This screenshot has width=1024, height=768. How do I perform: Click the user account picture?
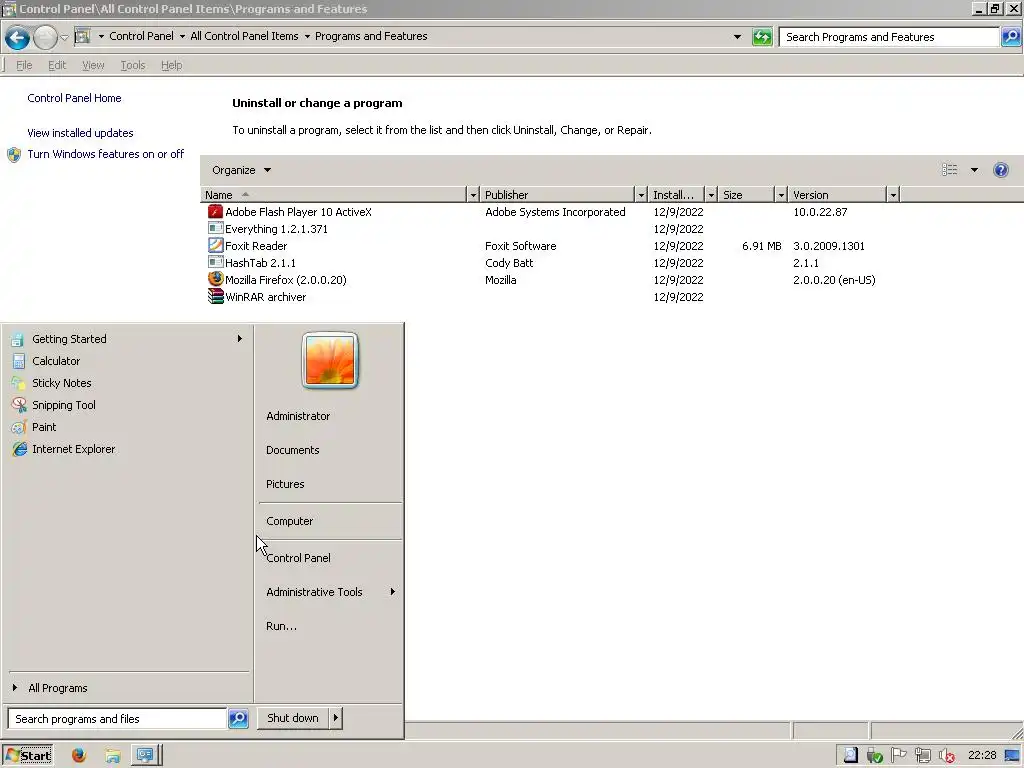[330, 360]
